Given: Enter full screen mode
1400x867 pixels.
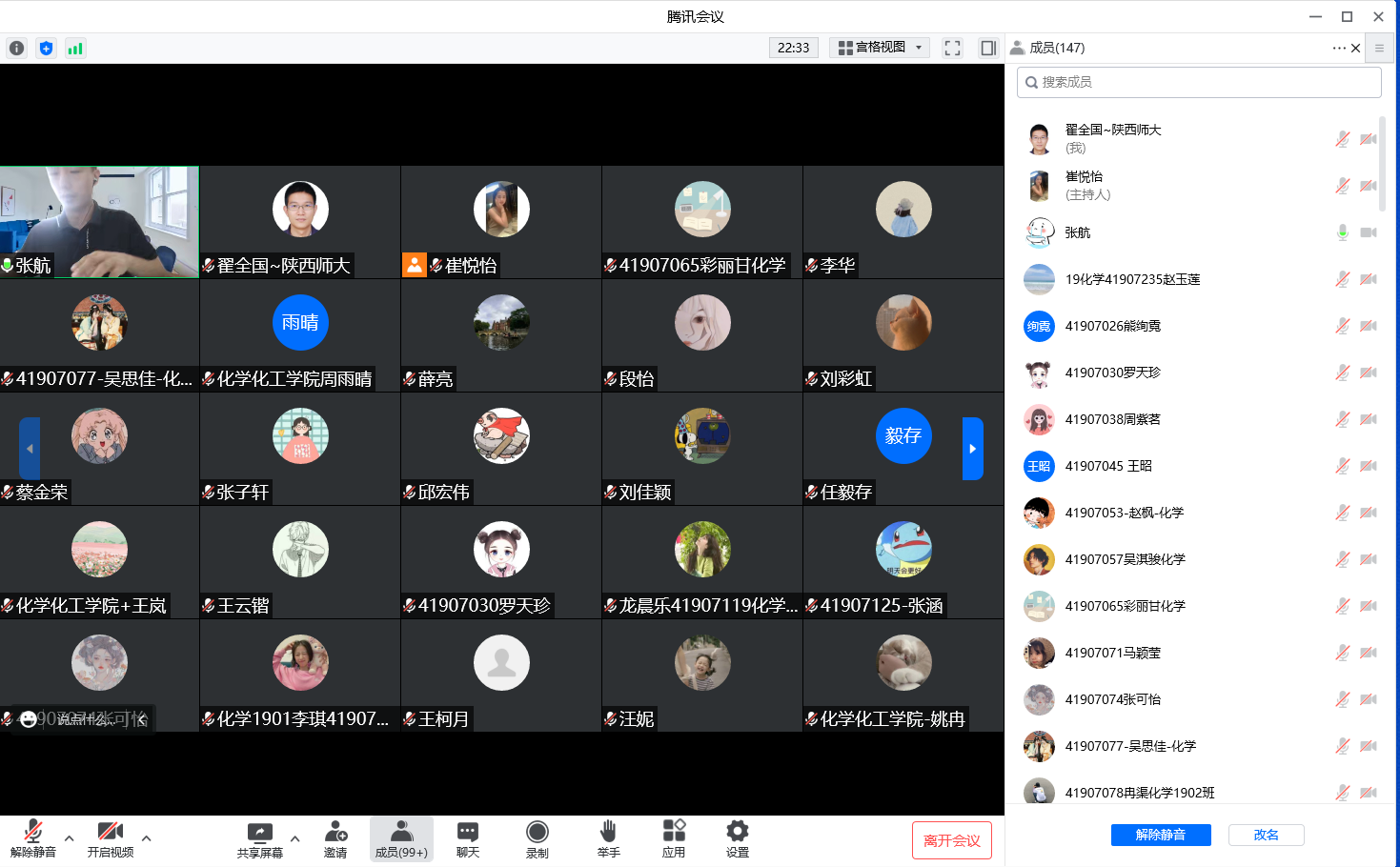Looking at the screenshot, I should (x=952, y=48).
